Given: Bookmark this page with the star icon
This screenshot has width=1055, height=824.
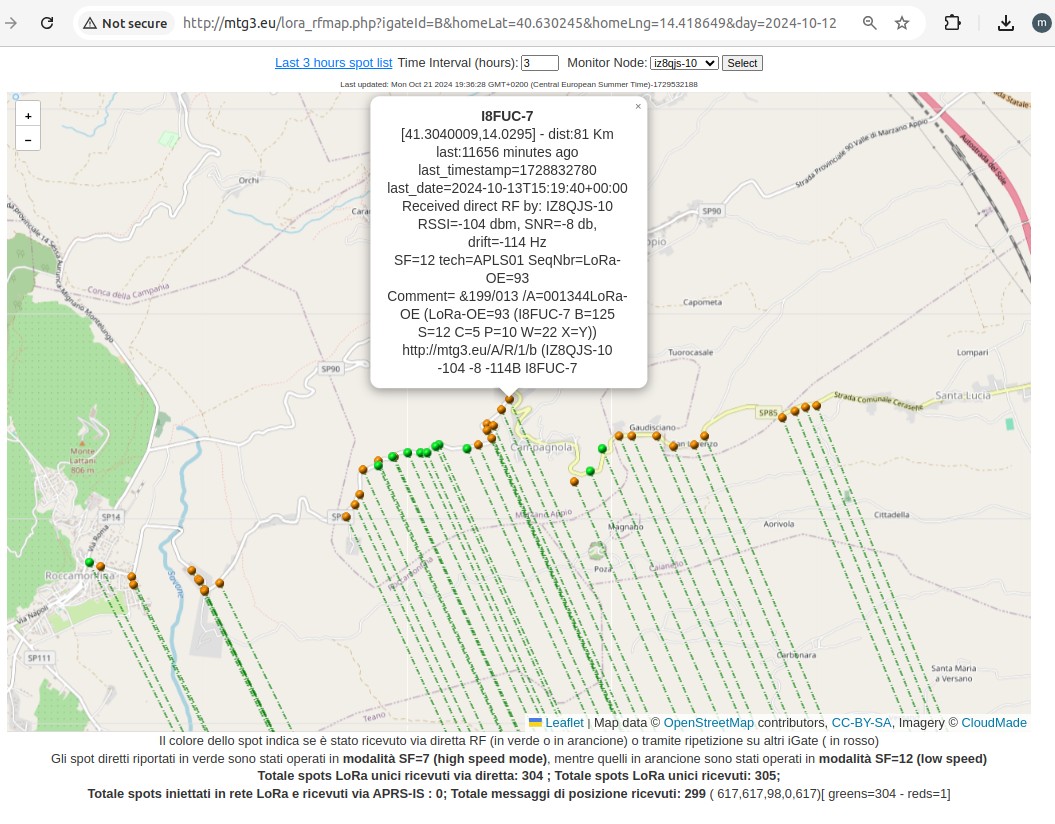Looking at the screenshot, I should (902, 23).
